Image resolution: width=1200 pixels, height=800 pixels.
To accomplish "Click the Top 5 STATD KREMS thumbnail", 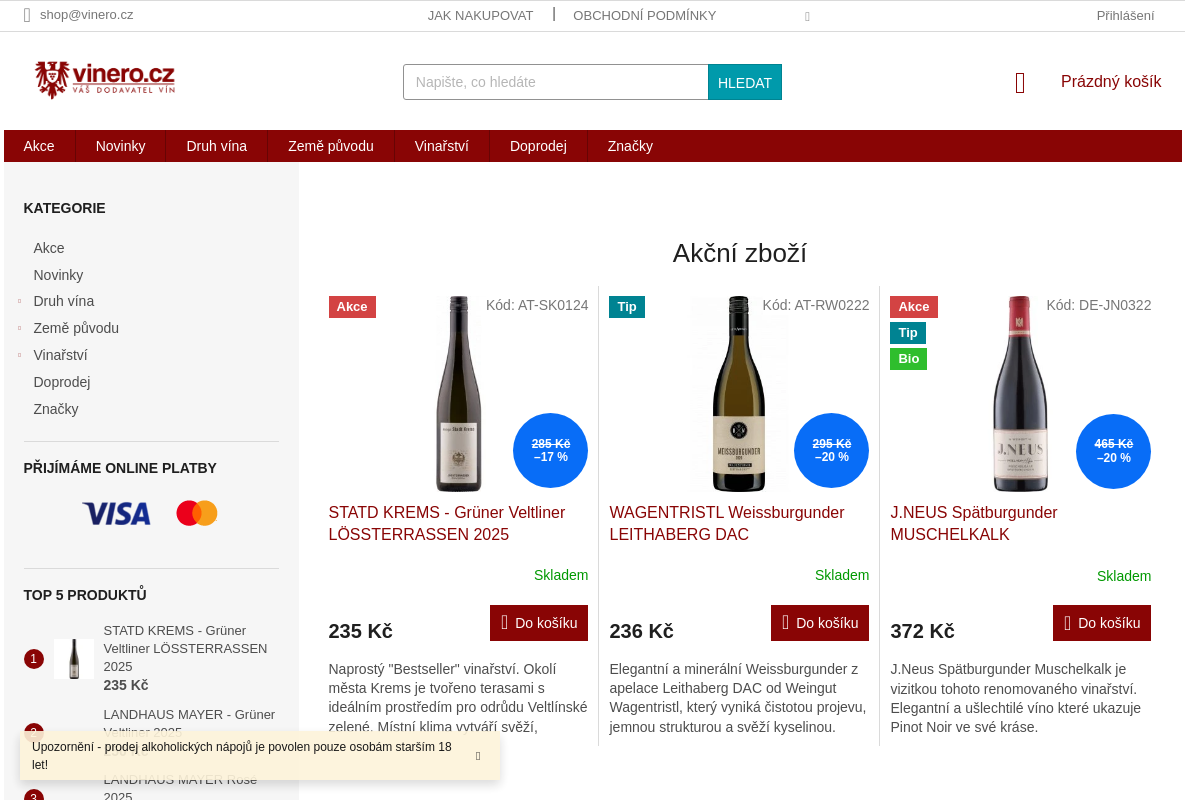I will coord(74,659).
